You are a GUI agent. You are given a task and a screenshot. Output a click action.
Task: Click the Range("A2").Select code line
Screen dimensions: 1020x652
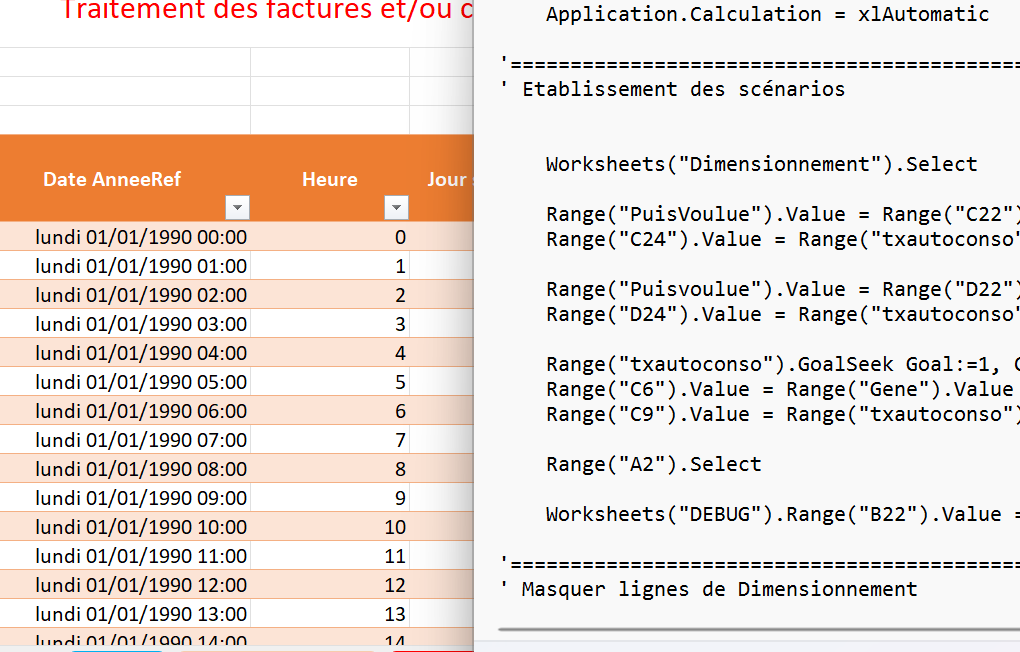(x=653, y=464)
